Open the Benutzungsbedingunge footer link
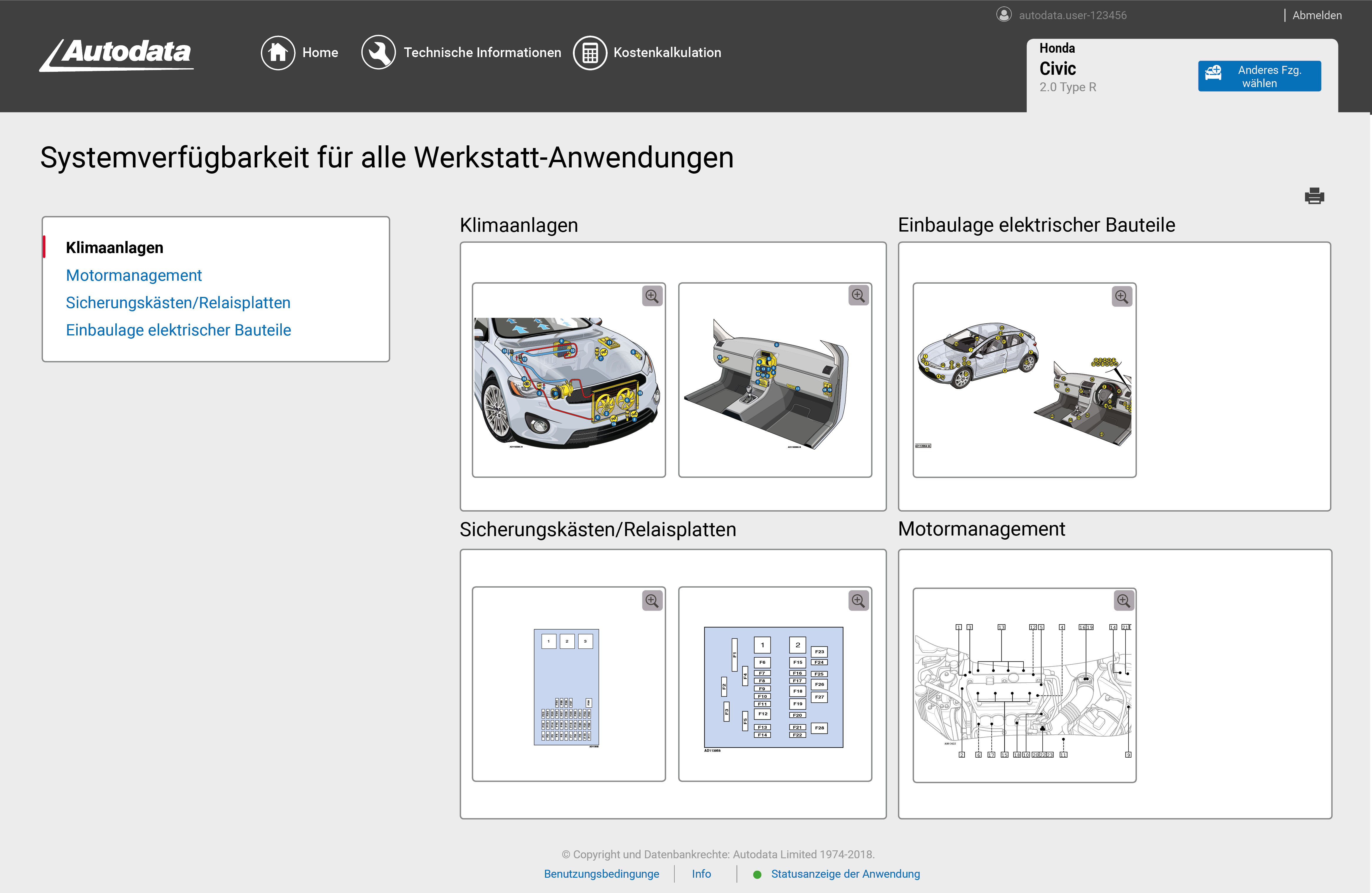1372x893 pixels. click(601, 873)
